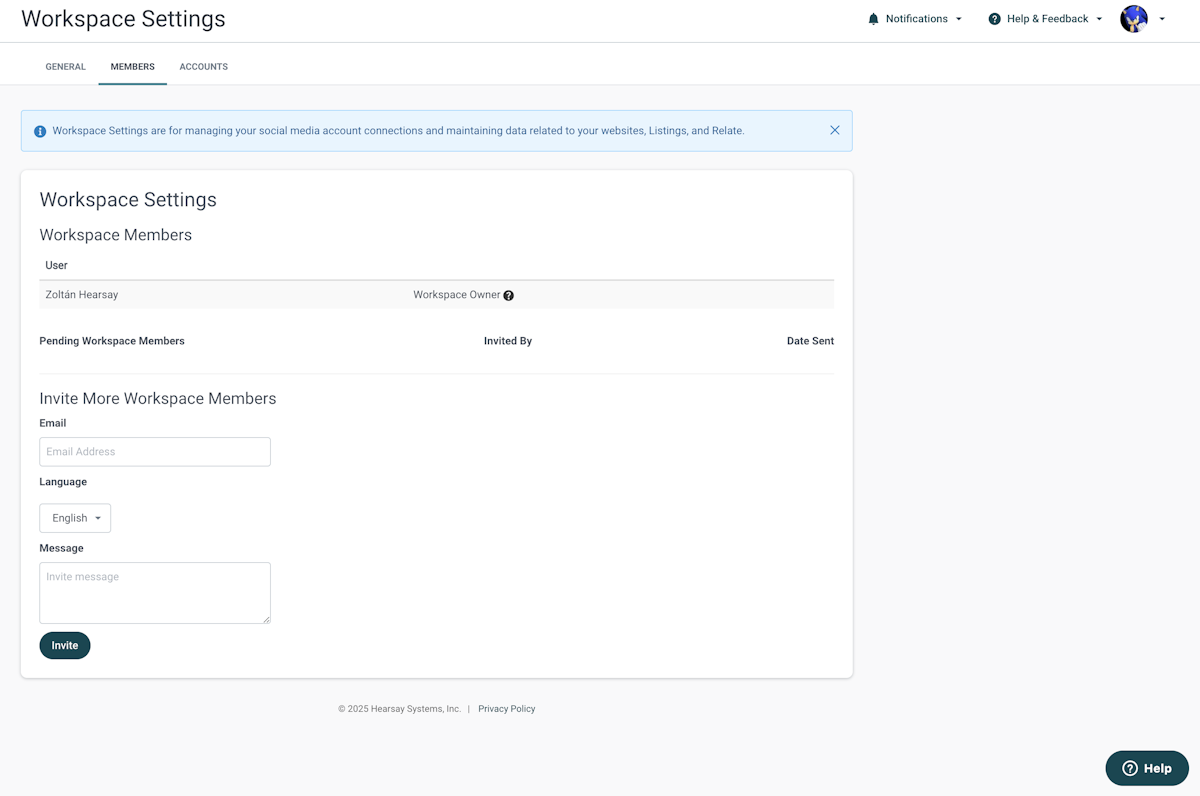Click the floating Help button
1200x796 pixels.
tap(1147, 768)
